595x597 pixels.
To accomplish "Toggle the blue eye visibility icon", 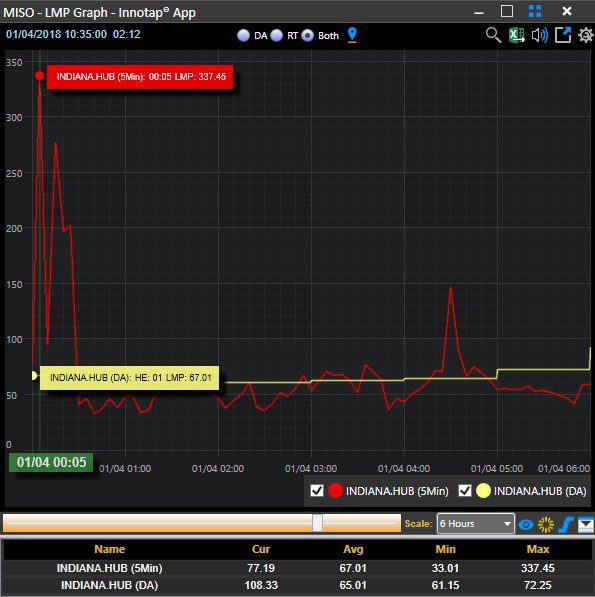I will click(x=526, y=525).
